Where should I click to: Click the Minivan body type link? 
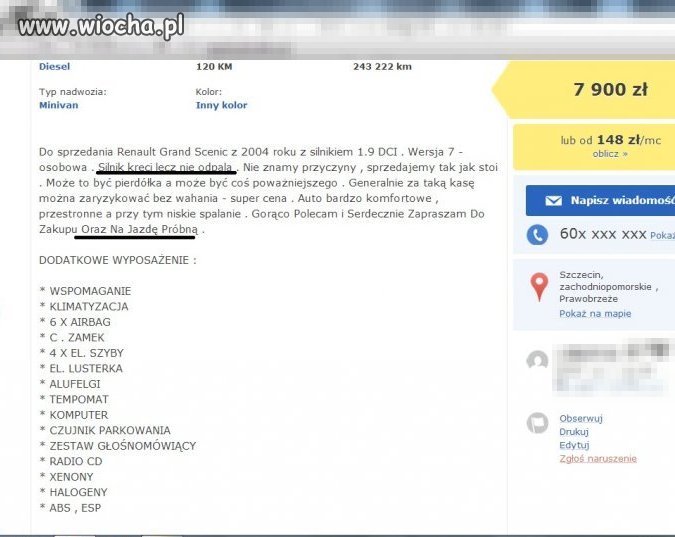(x=59, y=105)
